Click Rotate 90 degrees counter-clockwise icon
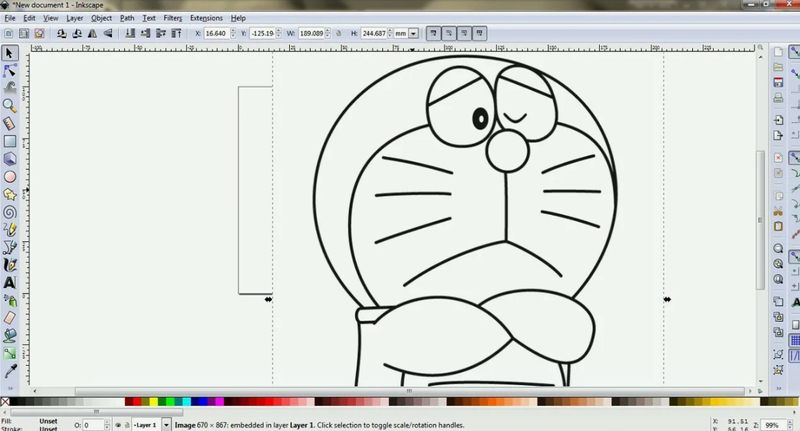This screenshot has height=431, width=800. (62, 34)
